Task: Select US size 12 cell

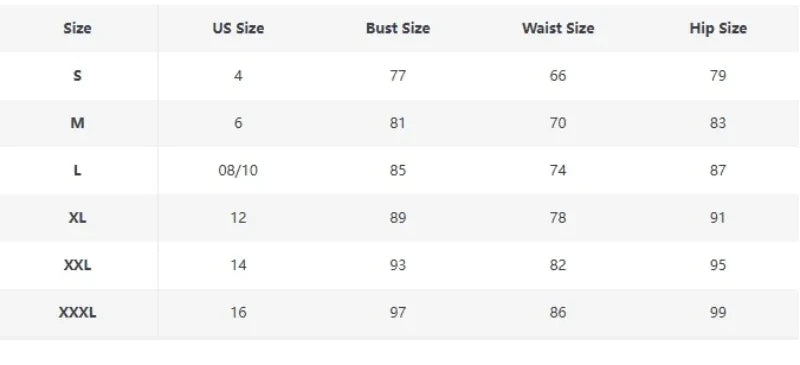Action: 238,218
